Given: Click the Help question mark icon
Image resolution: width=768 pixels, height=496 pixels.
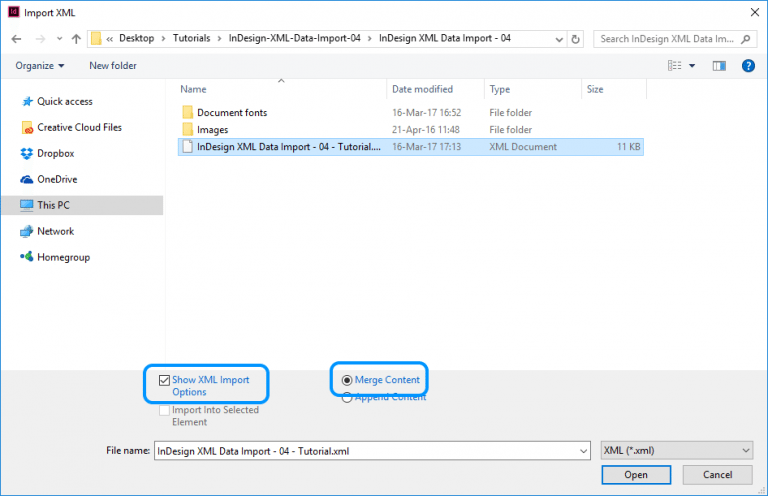Looking at the screenshot, I should 747,66.
